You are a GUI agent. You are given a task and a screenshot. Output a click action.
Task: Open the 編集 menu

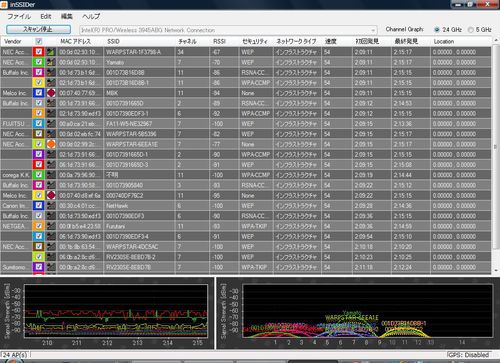67,16
